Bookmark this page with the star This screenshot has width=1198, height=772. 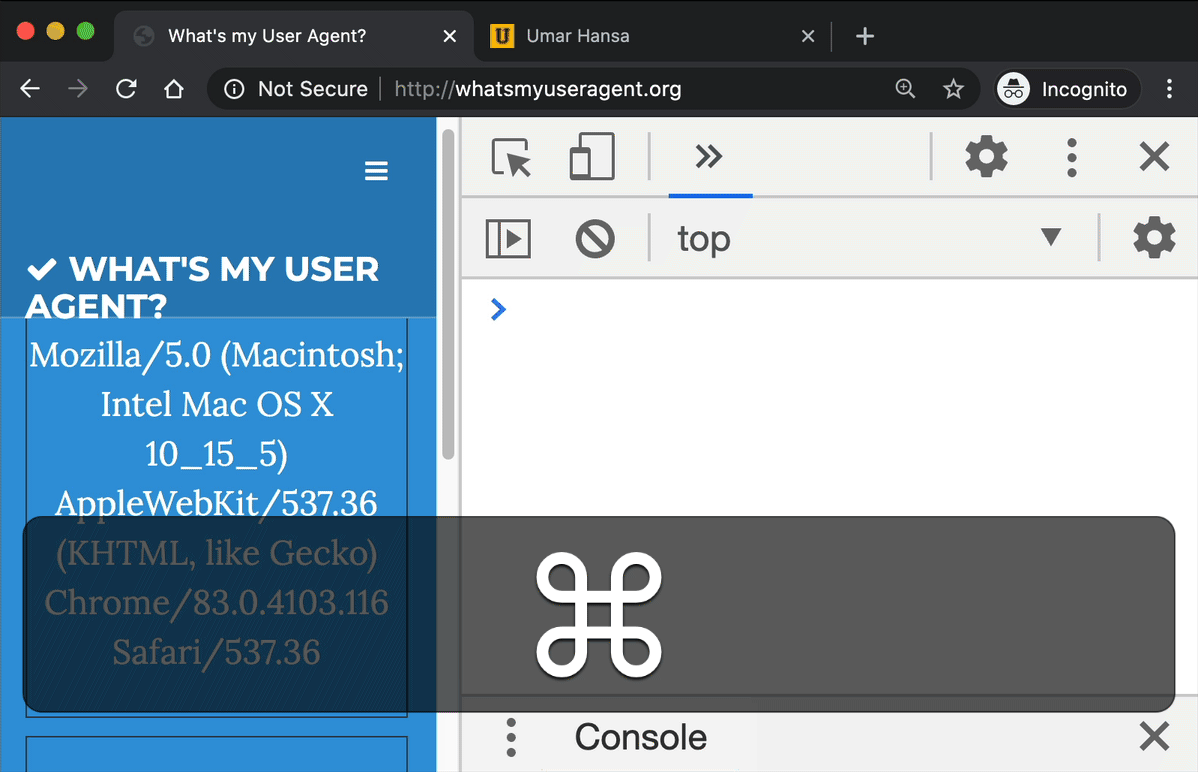coord(953,89)
